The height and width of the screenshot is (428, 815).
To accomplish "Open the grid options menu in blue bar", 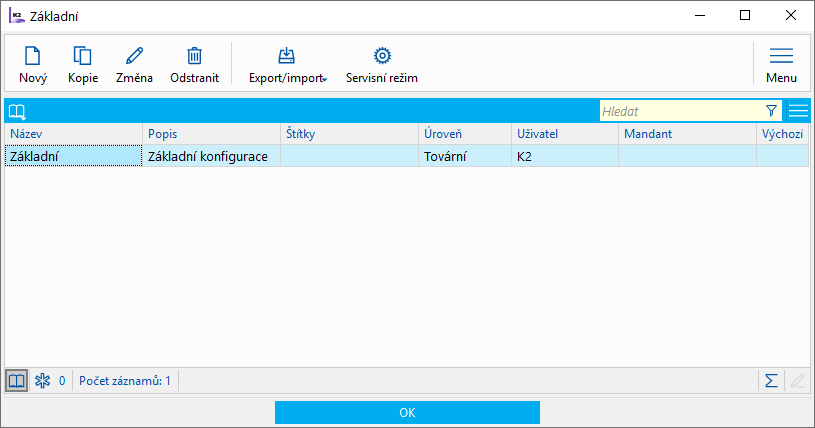I will point(798,111).
